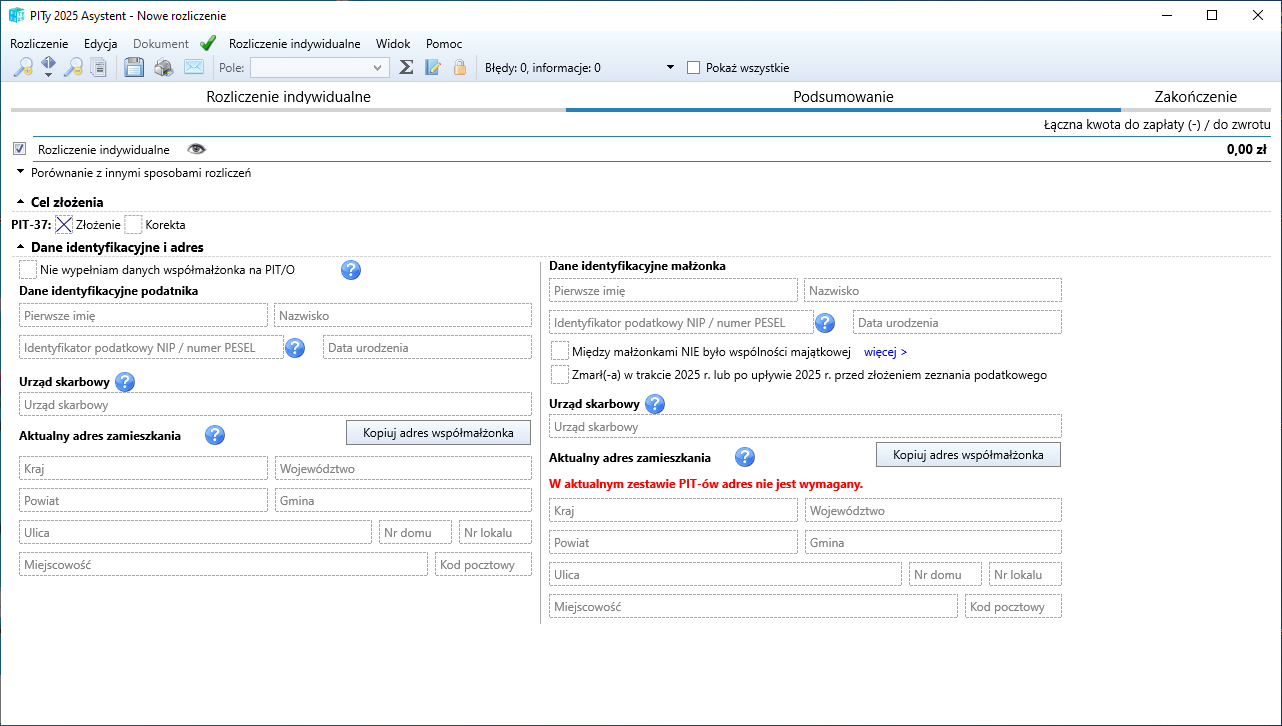
Task: Click the padlock icon in toolbar
Action: (x=460, y=68)
